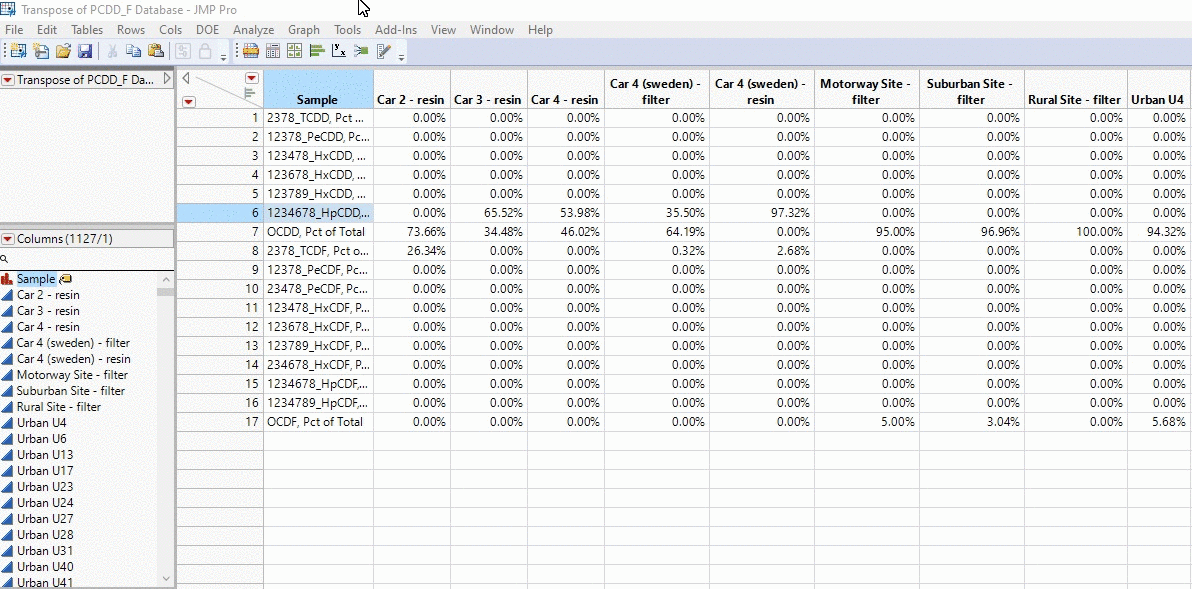The height and width of the screenshot is (589, 1192).
Task: Click the Copy toolbar icon
Action: [x=134, y=51]
